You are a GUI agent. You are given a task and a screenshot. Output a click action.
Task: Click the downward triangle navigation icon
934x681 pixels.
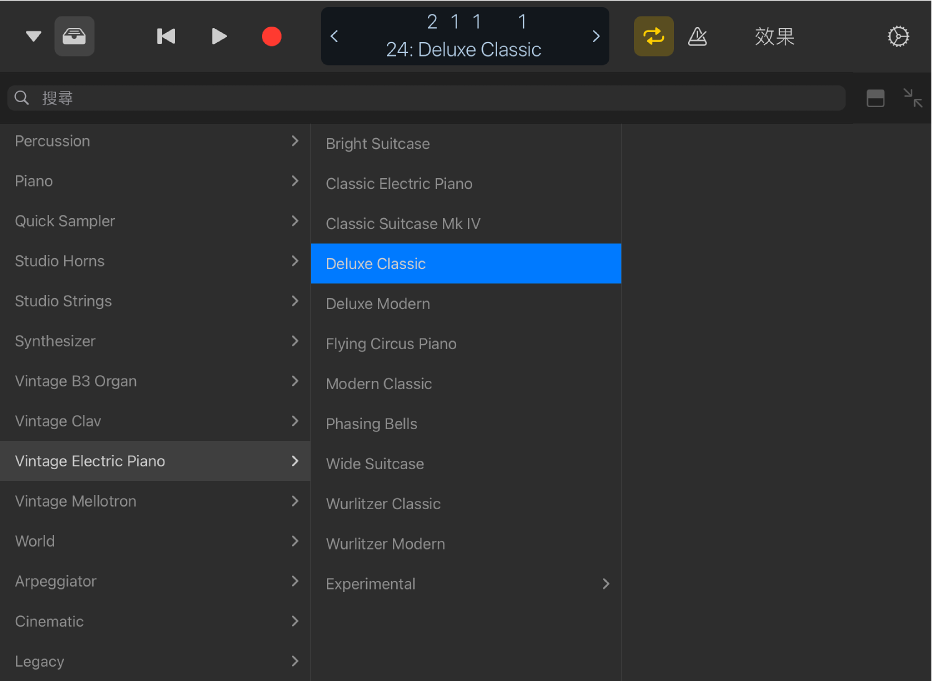(33, 37)
